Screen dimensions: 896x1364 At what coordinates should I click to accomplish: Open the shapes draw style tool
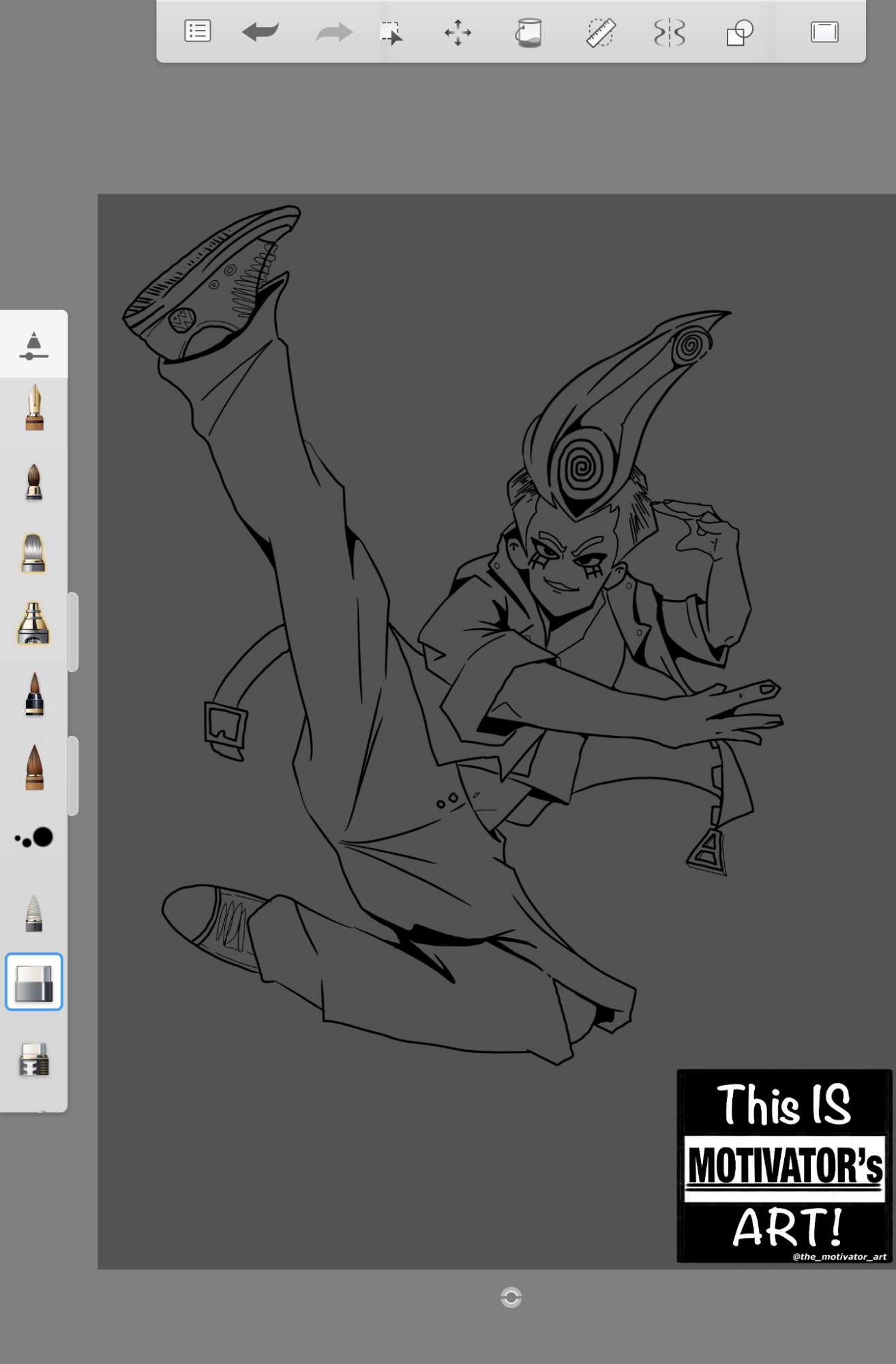(739, 32)
